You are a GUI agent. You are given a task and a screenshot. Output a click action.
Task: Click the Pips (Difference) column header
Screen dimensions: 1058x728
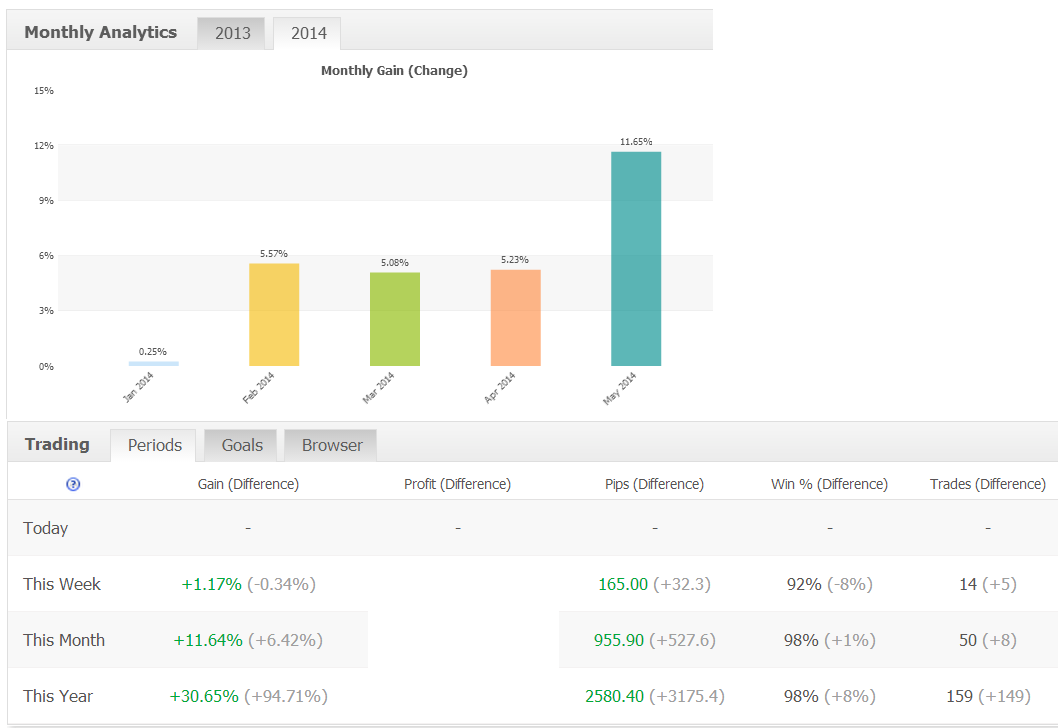(x=654, y=484)
